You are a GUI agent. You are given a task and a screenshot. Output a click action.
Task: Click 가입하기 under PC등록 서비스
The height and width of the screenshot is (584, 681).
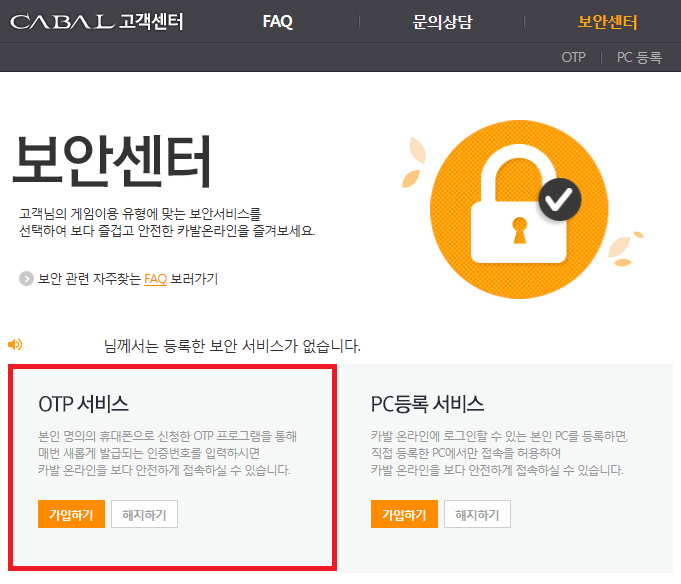pos(404,514)
